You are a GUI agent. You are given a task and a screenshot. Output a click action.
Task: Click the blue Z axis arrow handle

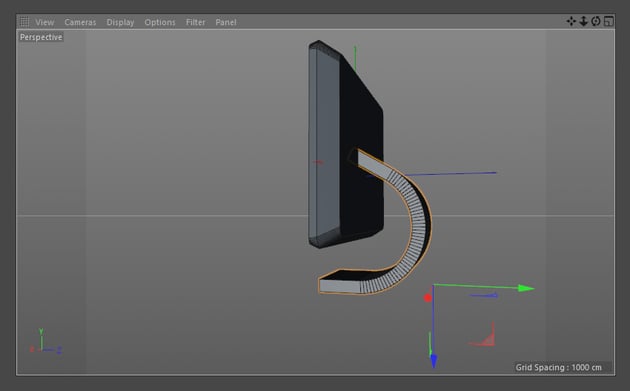(x=434, y=361)
